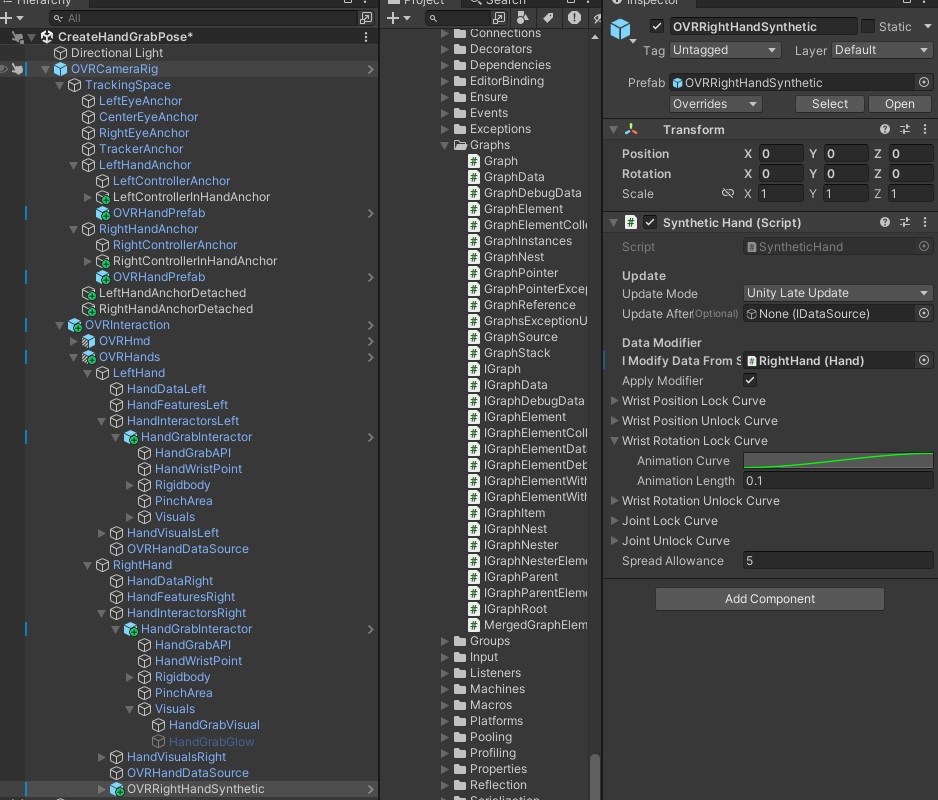Open Transform presets icon
938x800 pixels.
pyautogui.click(x=905, y=129)
